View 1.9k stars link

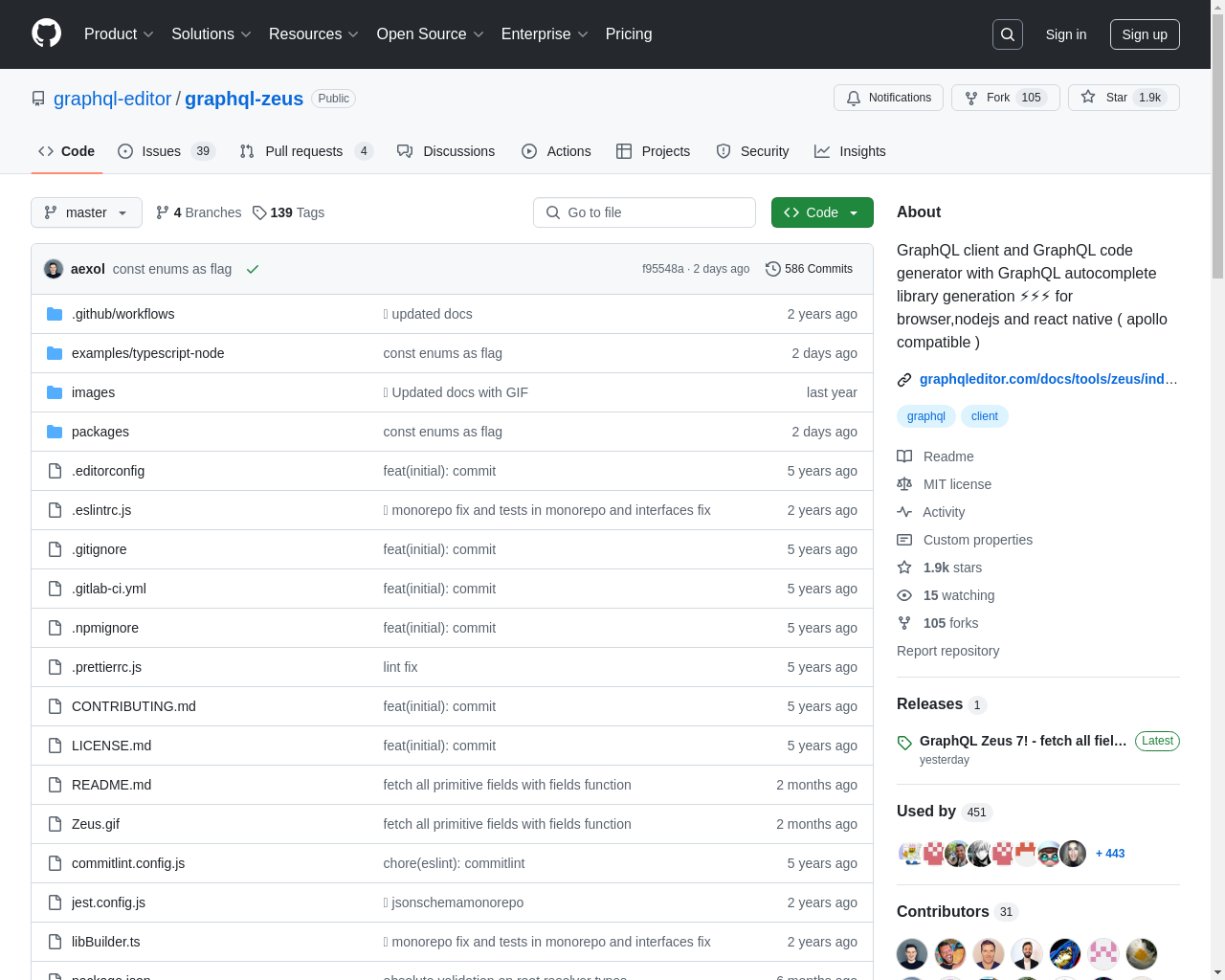tap(939, 568)
